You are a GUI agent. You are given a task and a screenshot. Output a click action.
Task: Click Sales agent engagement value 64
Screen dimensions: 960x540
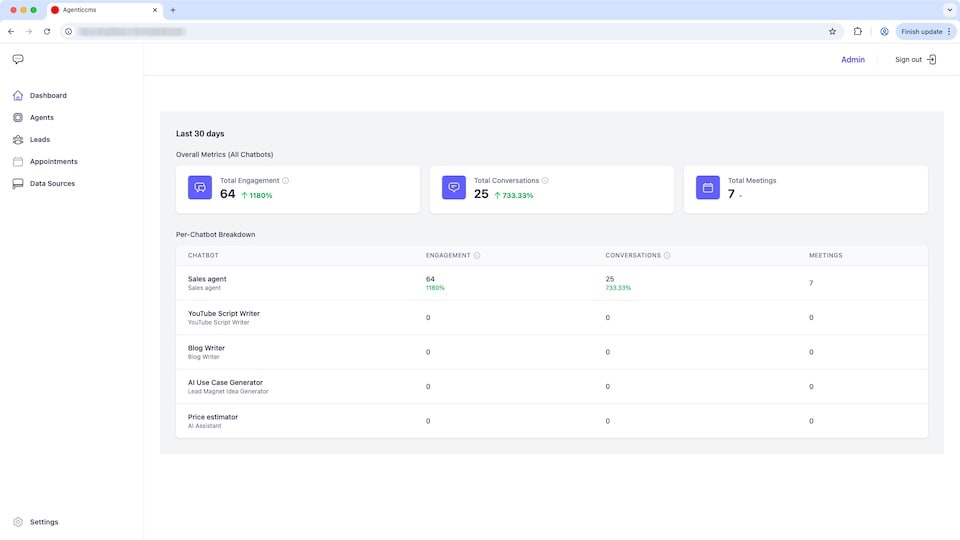click(430, 279)
